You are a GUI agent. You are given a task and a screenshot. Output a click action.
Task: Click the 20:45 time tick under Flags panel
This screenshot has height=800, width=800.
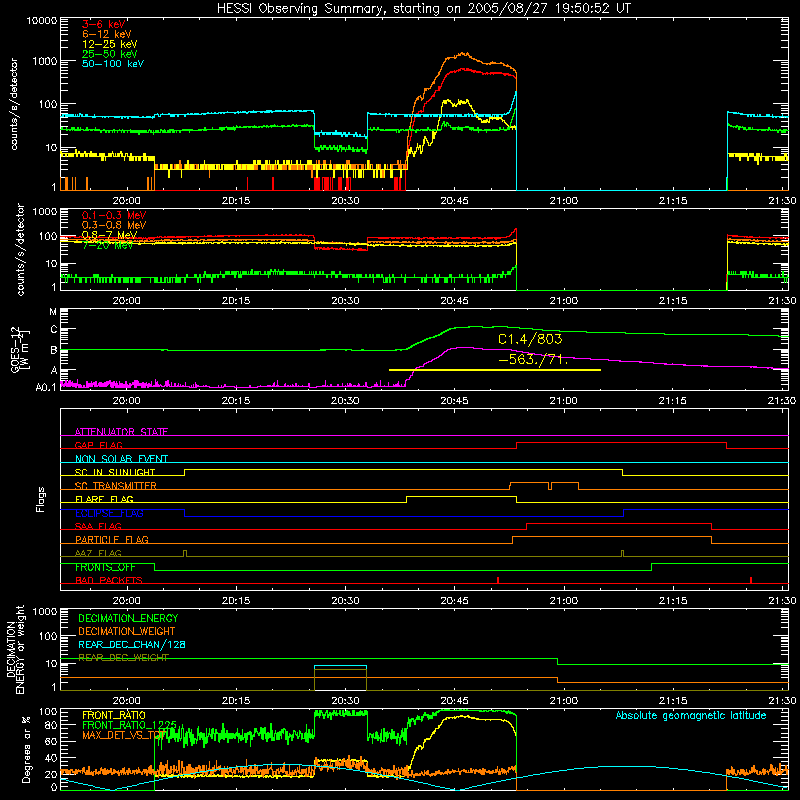(455, 601)
